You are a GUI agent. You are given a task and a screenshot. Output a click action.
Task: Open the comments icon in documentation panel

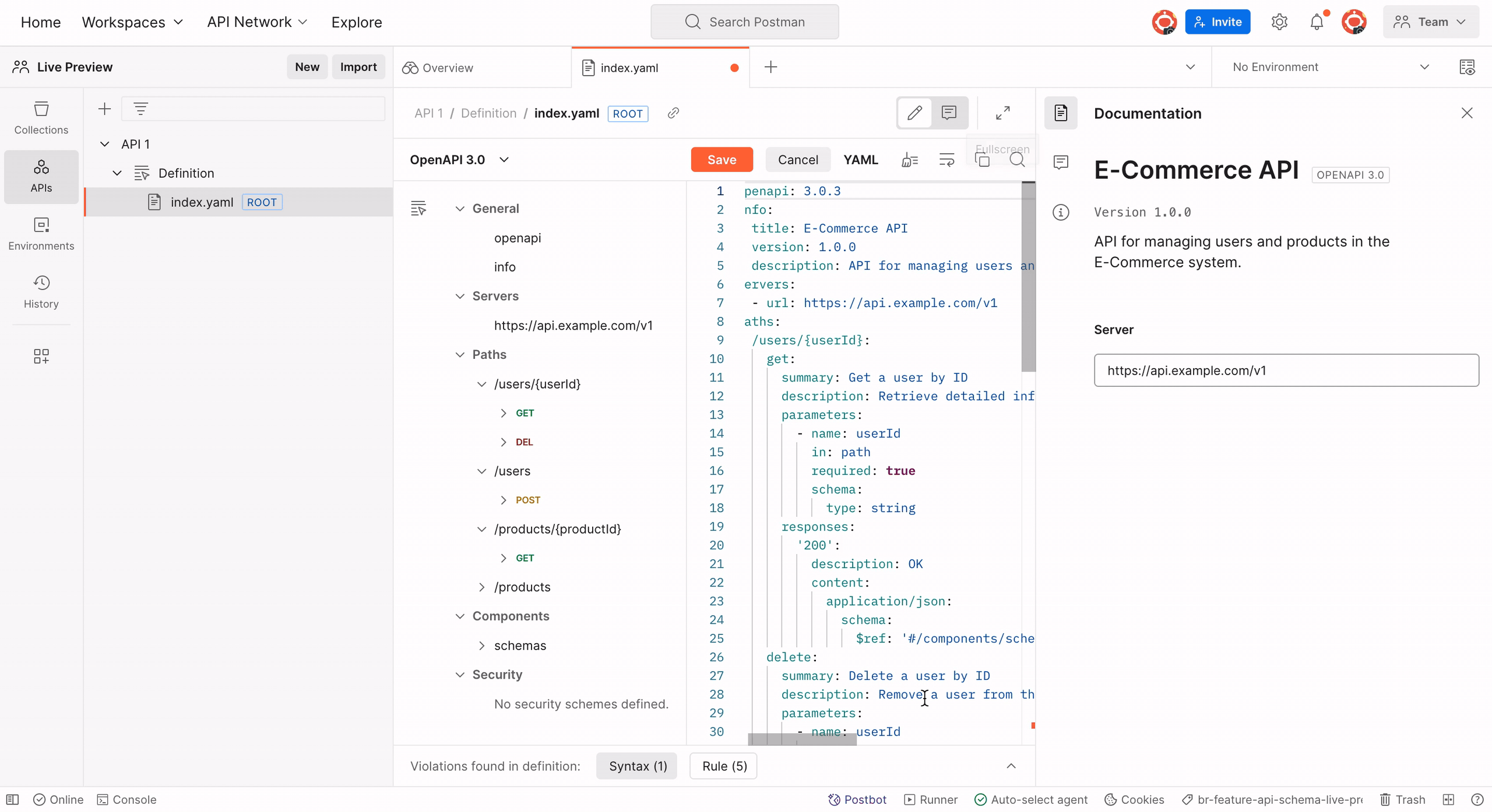click(x=1061, y=162)
